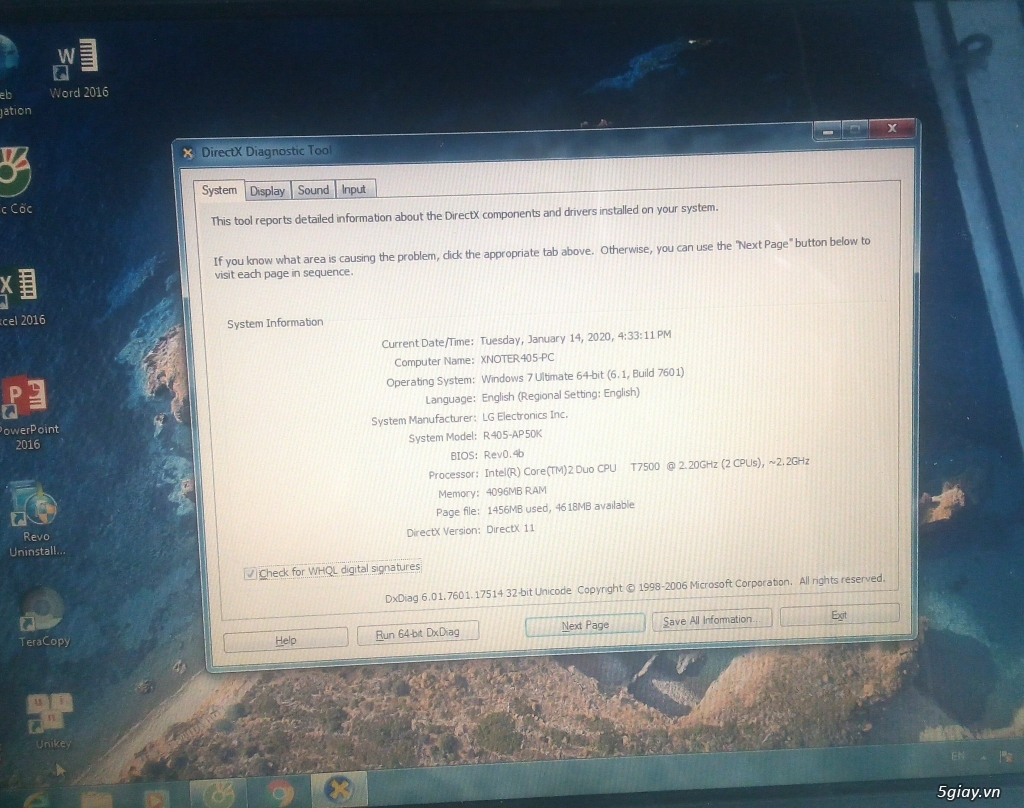This screenshot has width=1024, height=808.
Task: Open the UniKey desktop shortcut
Action: click(51, 720)
